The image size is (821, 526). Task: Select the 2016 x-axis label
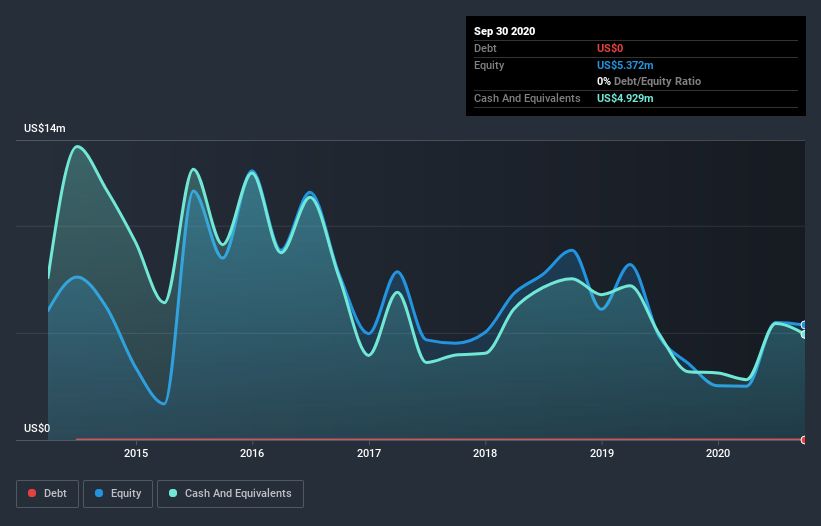(252, 453)
